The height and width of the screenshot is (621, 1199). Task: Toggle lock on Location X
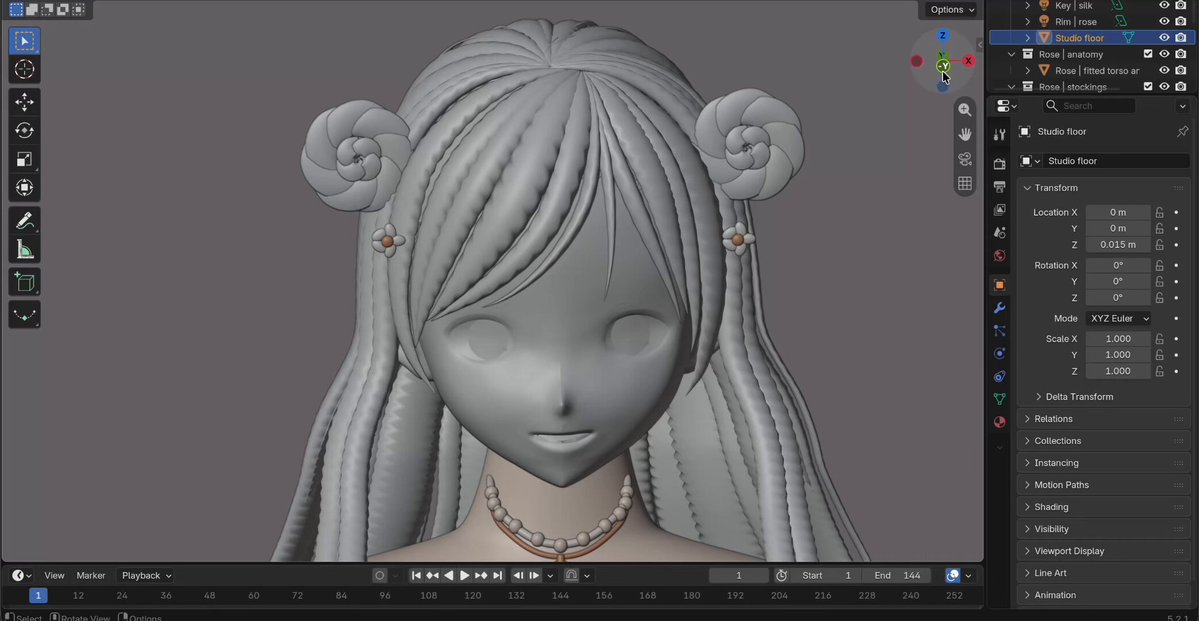[1160, 213]
